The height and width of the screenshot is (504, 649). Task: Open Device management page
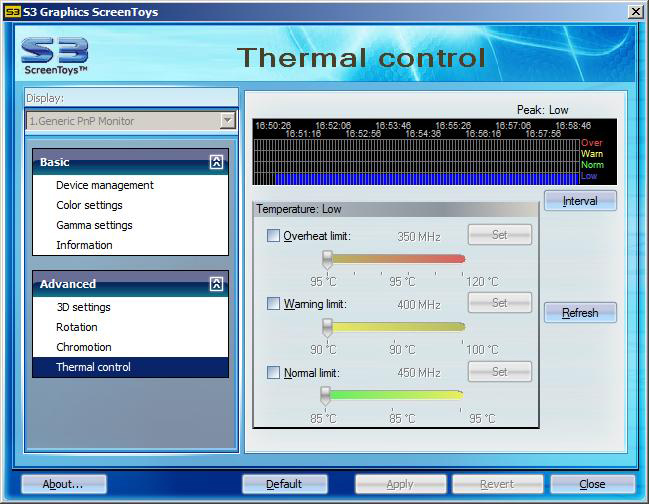point(105,185)
